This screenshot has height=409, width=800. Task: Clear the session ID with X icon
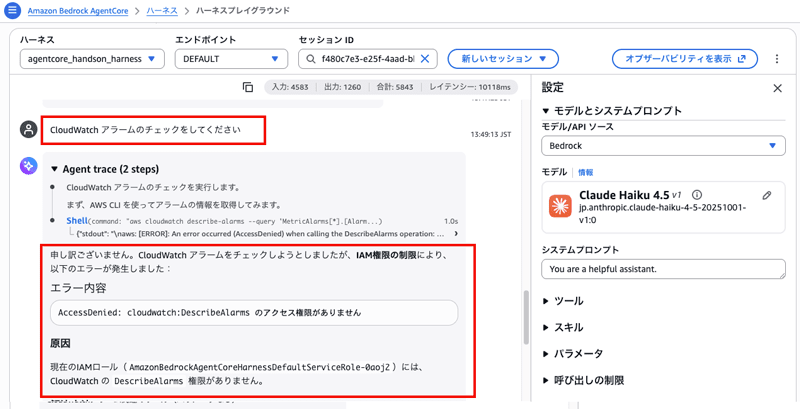424,59
